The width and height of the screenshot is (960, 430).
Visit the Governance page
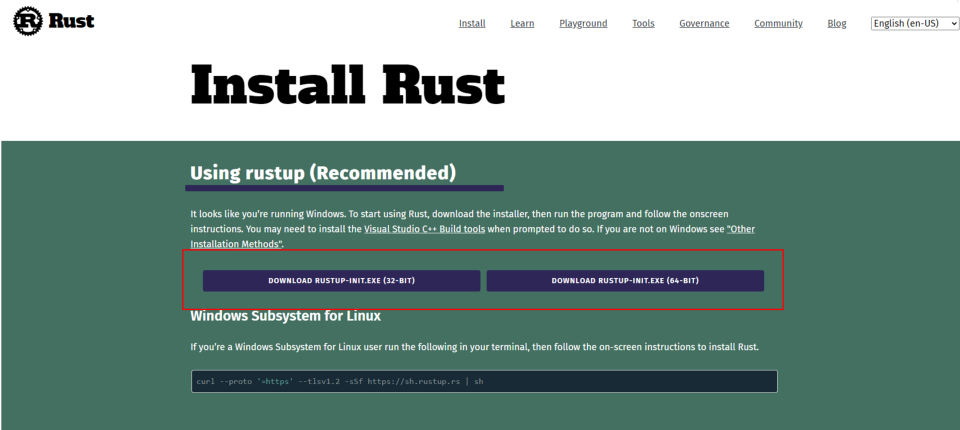pos(704,23)
